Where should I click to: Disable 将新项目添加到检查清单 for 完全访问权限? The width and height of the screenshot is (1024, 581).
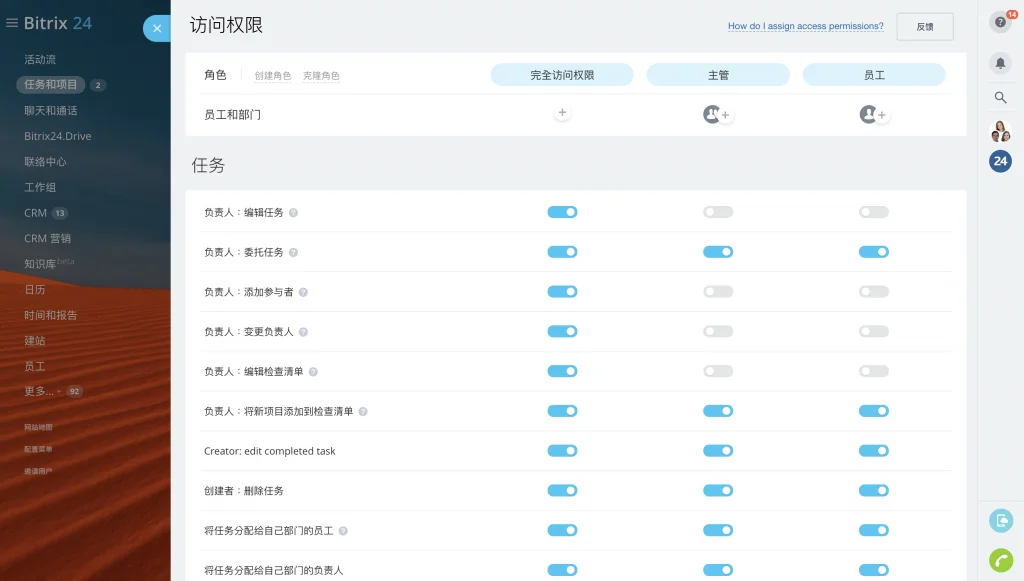coord(562,411)
